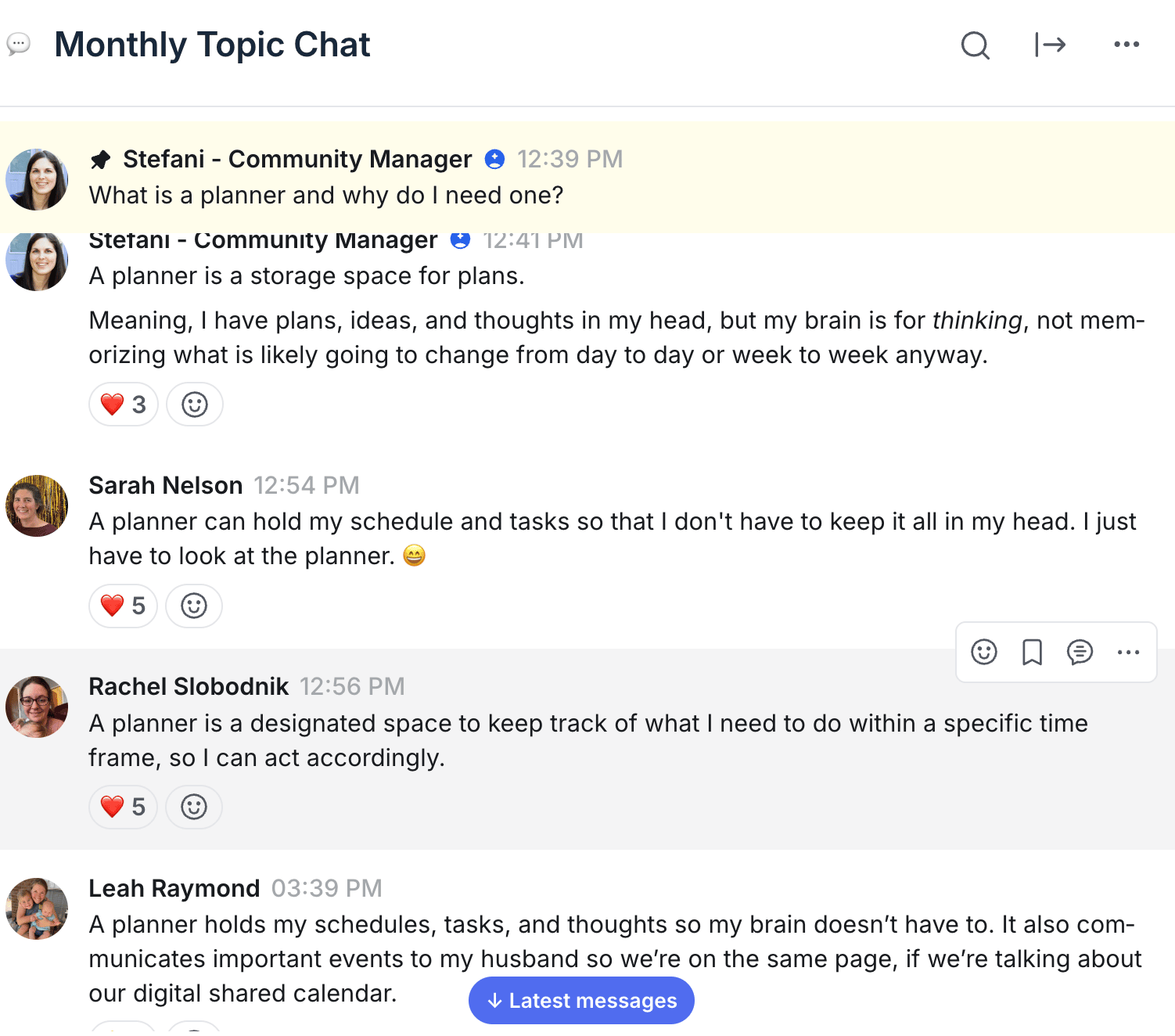The image size is (1175, 1036).
Task: Click the emoji react icon in hover toolbar
Action: pos(984,652)
